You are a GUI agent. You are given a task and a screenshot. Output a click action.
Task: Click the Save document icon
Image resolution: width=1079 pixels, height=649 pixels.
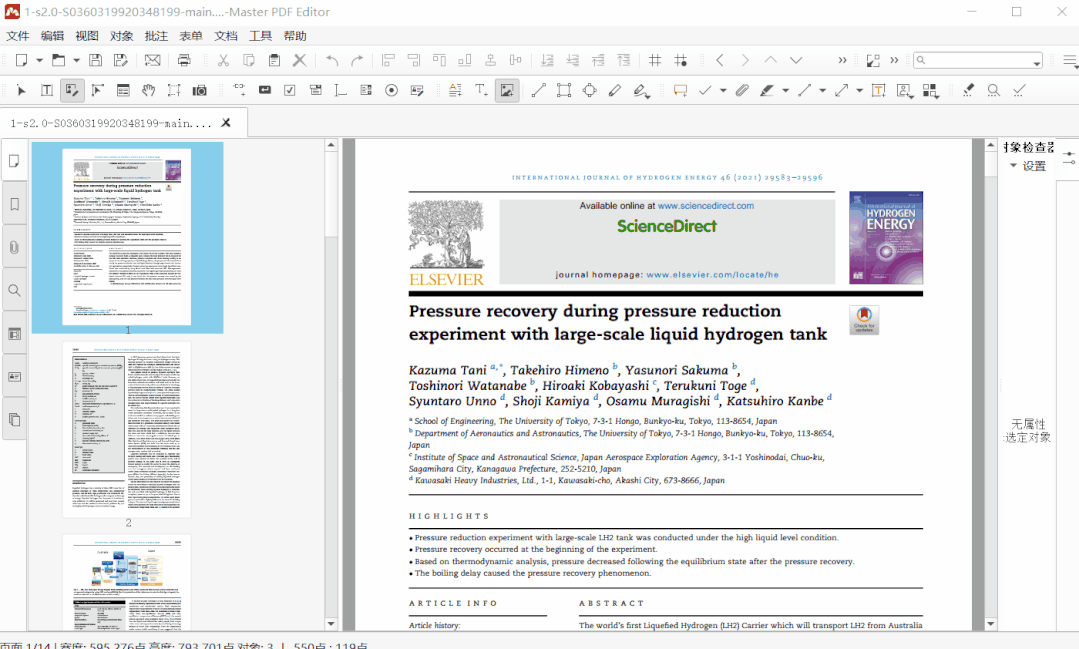coord(96,60)
